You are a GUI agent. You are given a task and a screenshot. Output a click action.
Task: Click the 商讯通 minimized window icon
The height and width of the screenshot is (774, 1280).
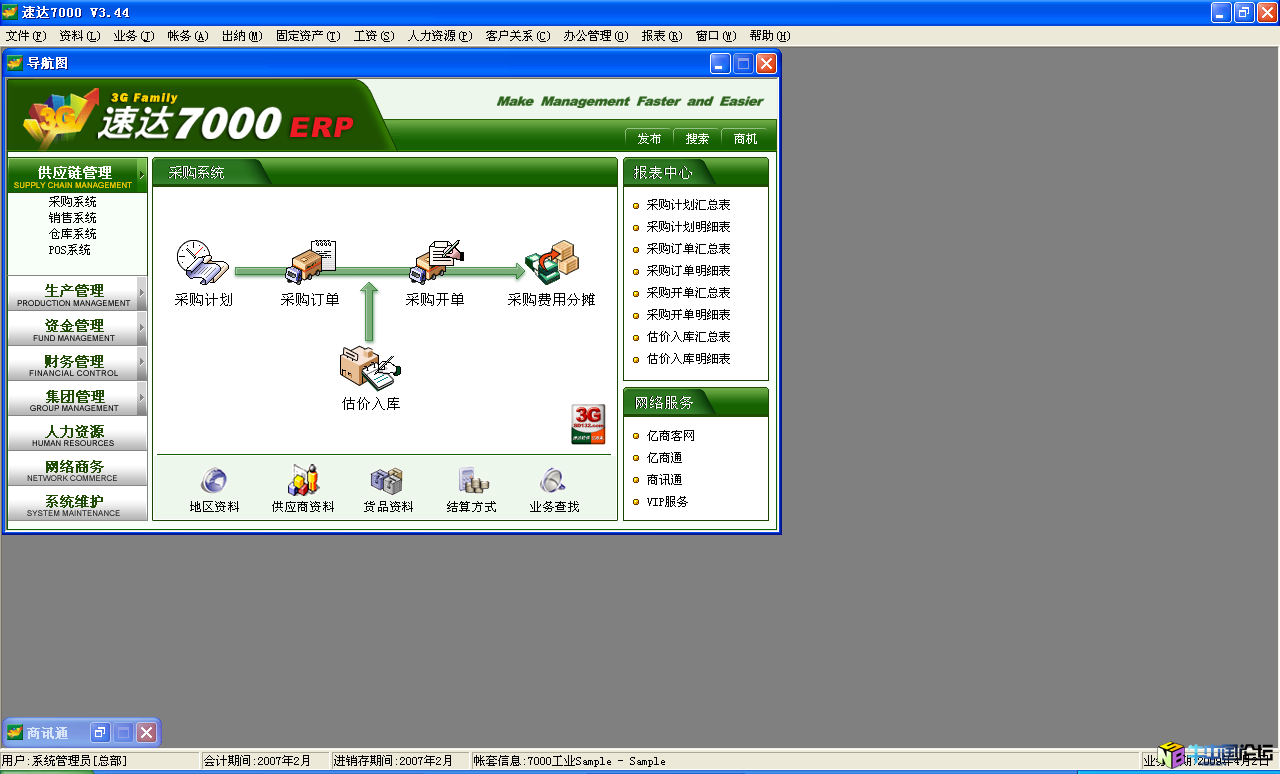click(15, 733)
